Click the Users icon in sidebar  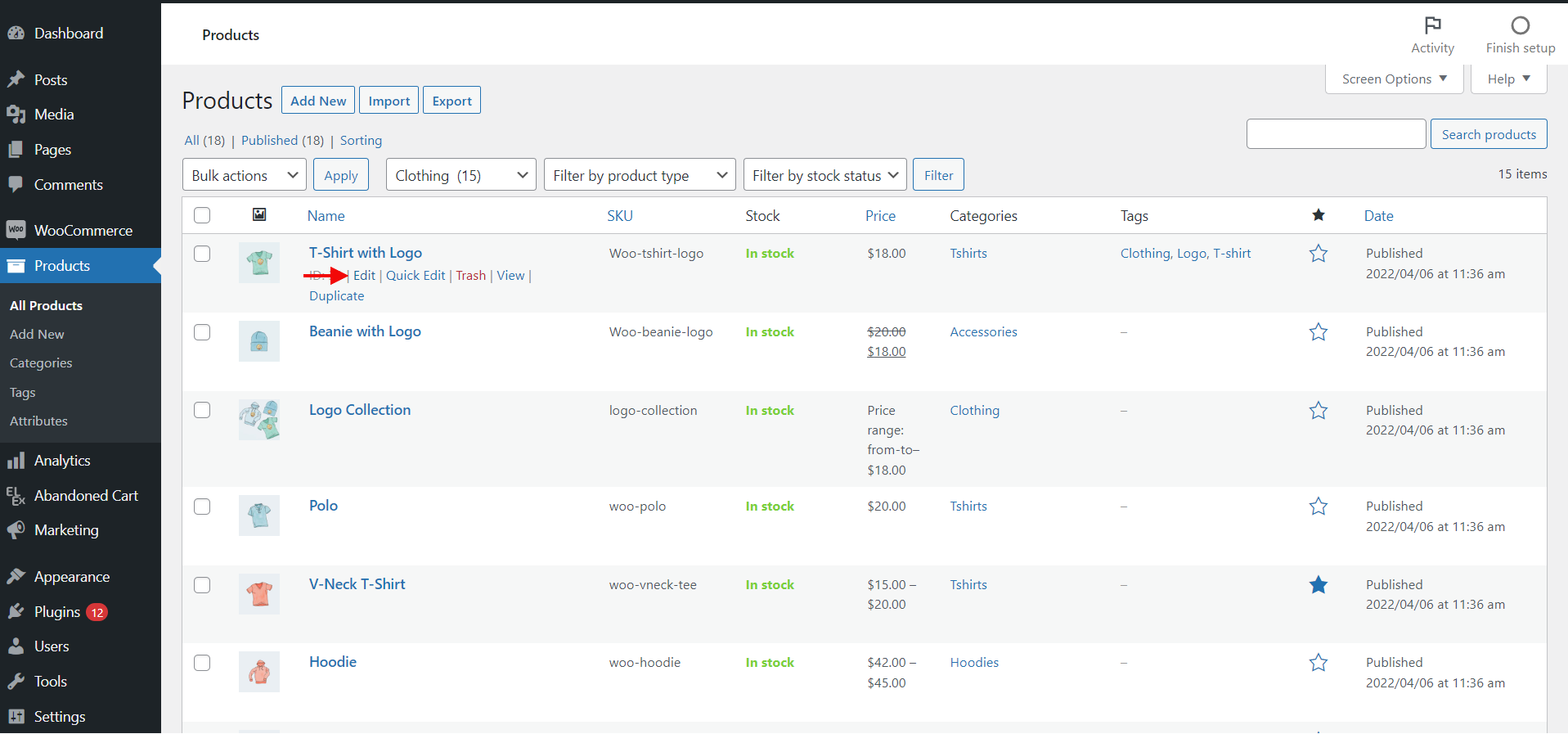(16, 646)
